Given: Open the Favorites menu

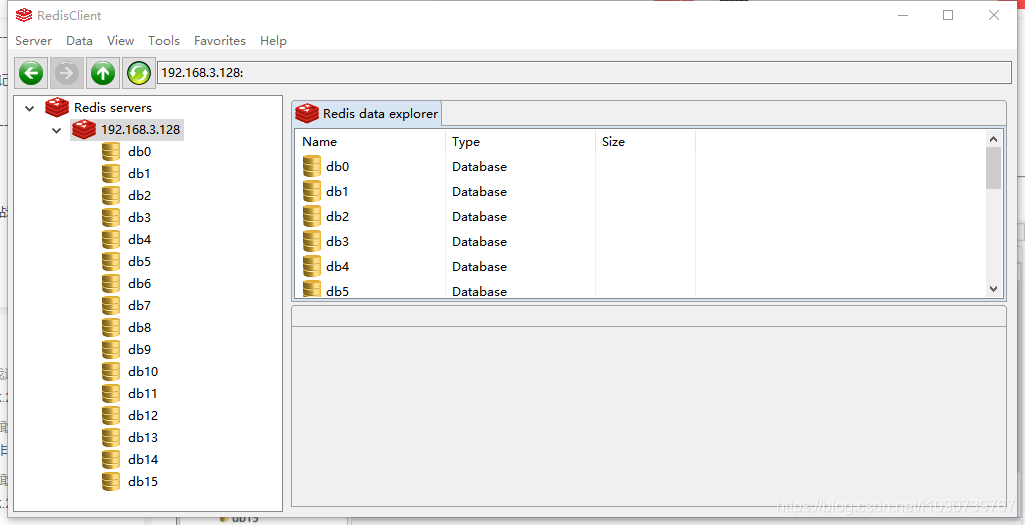Looking at the screenshot, I should coord(220,41).
